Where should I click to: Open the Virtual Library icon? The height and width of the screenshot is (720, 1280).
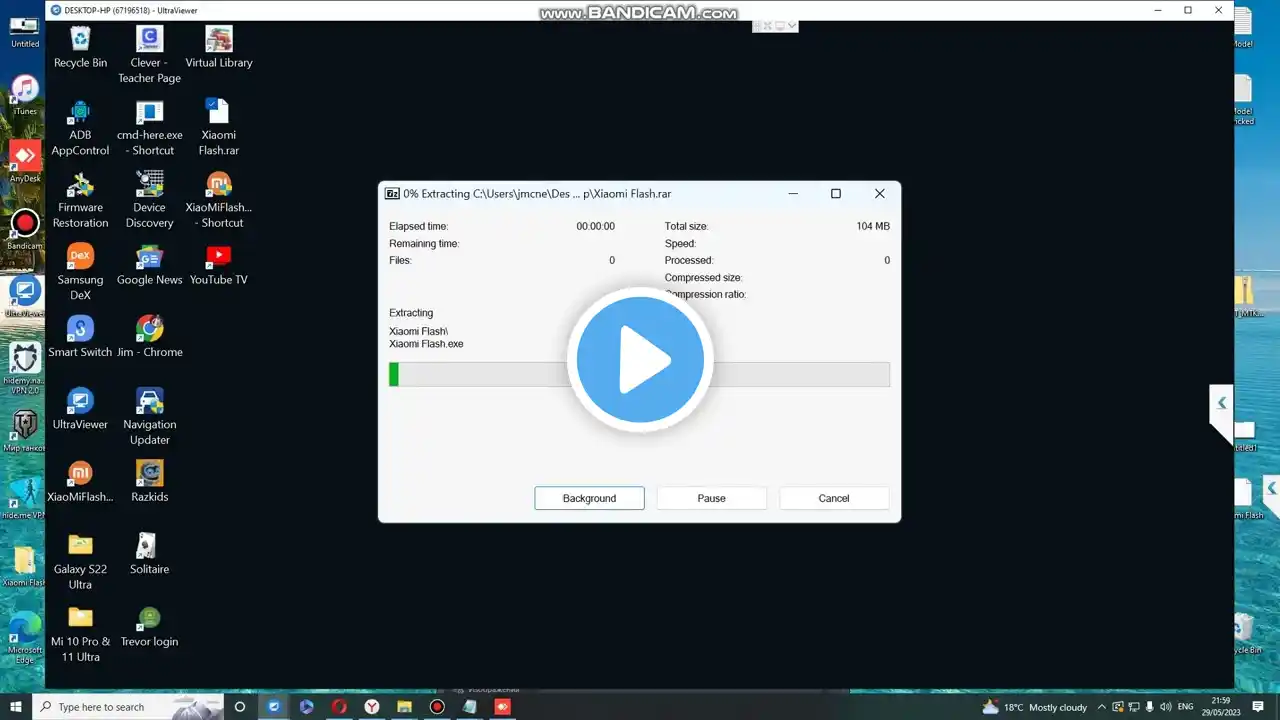(x=218, y=47)
